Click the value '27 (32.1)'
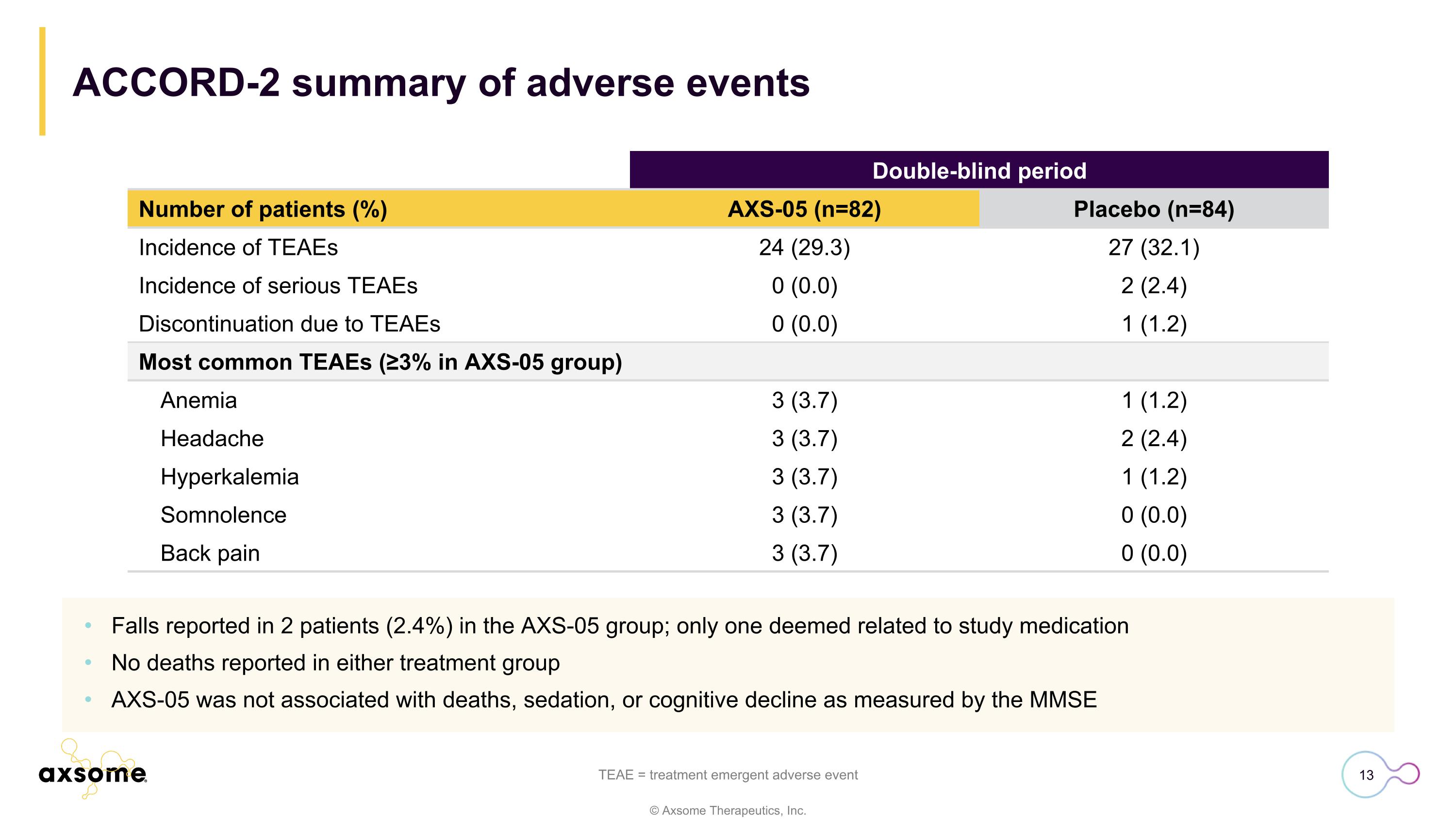 (1154, 248)
